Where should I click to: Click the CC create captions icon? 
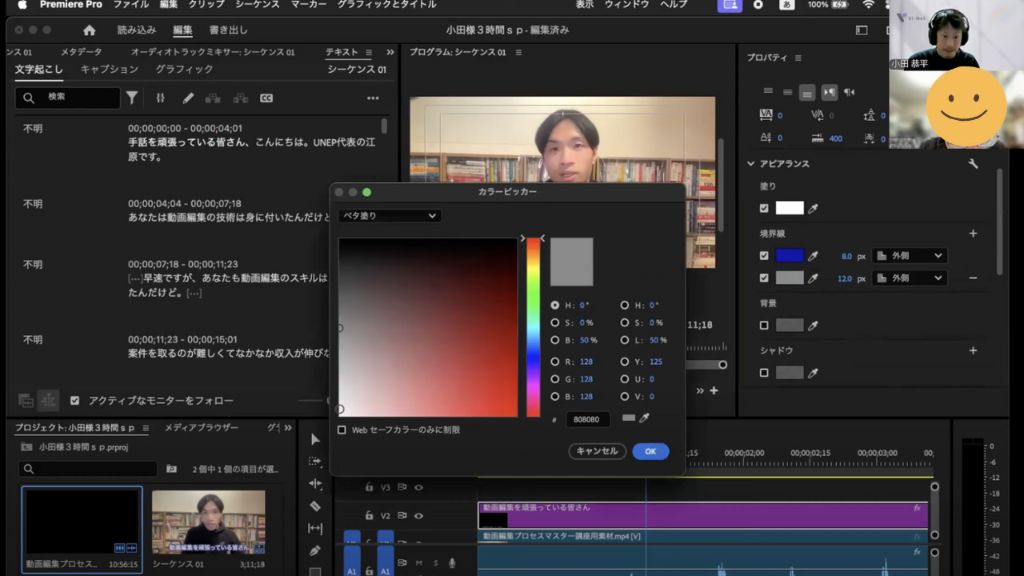coord(266,98)
